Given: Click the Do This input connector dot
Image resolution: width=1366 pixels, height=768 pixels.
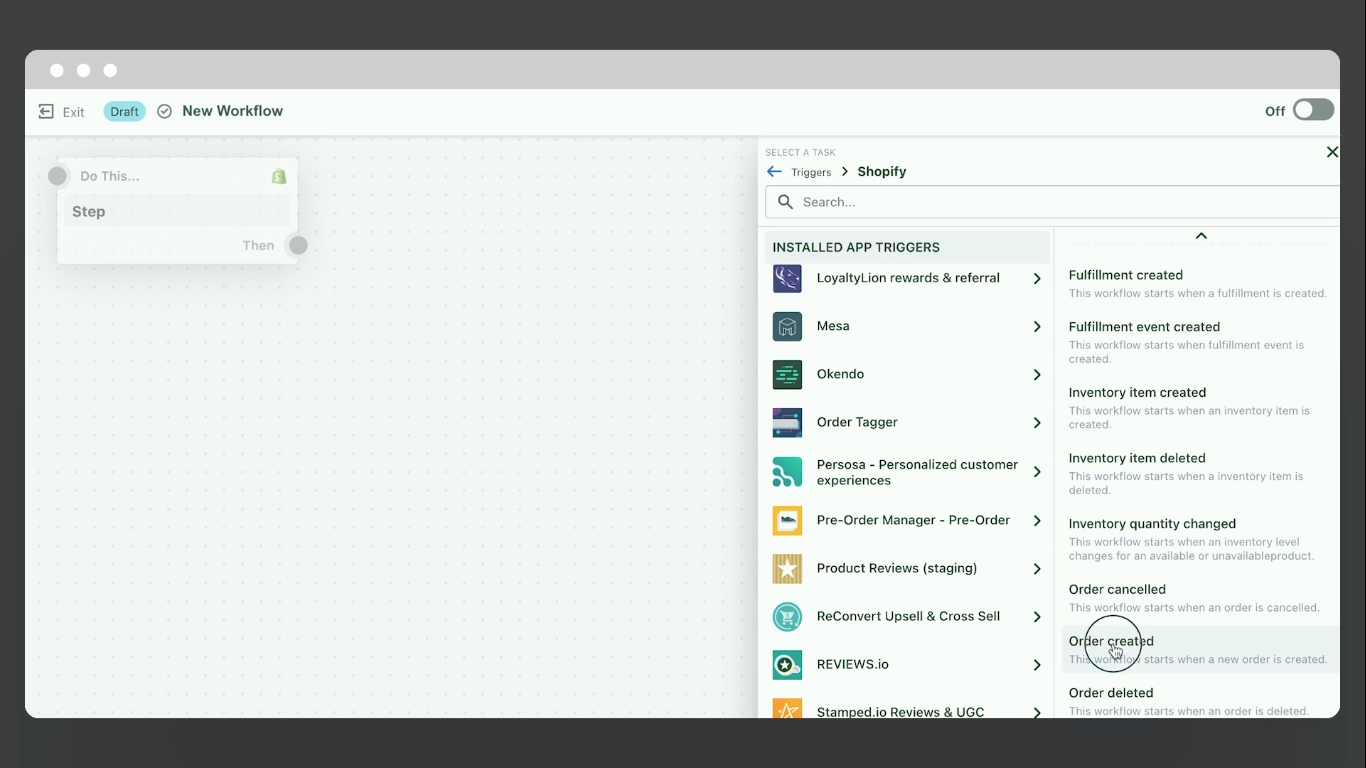Looking at the screenshot, I should [57, 176].
